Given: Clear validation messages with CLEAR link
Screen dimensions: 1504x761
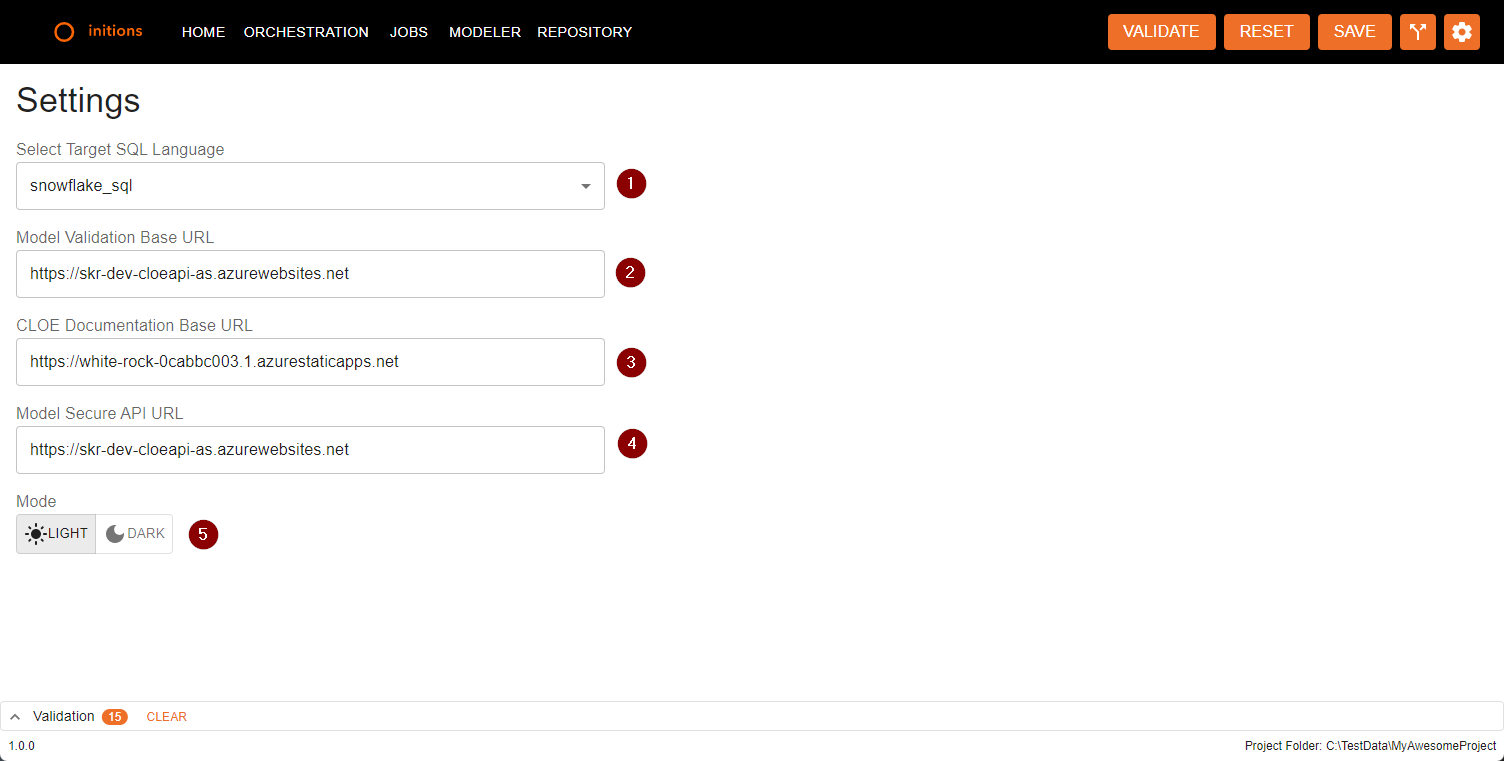Looking at the screenshot, I should 166,717.
